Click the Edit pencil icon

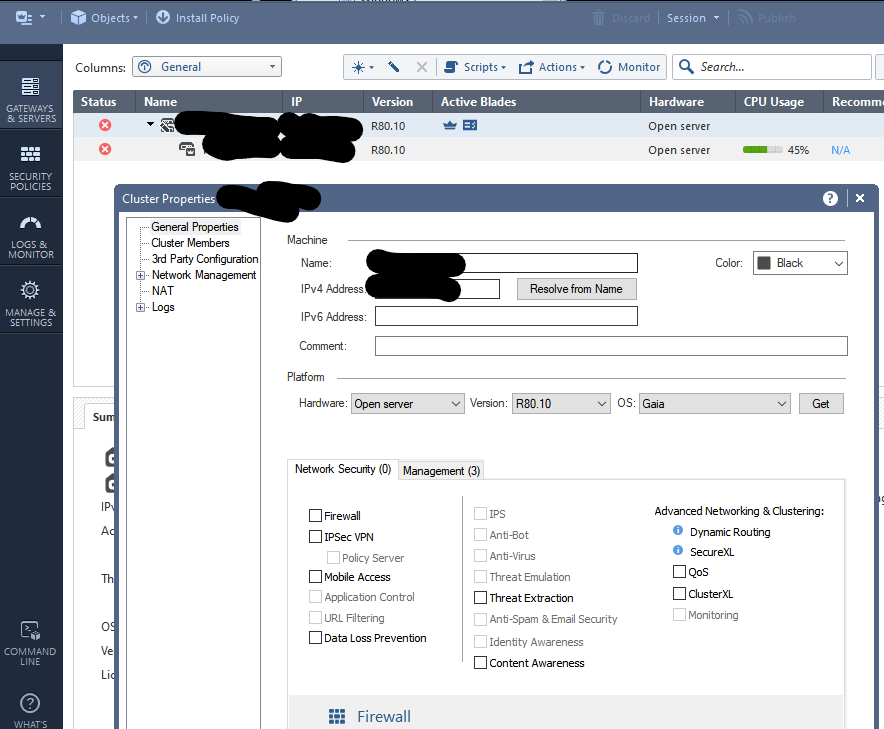(x=394, y=67)
